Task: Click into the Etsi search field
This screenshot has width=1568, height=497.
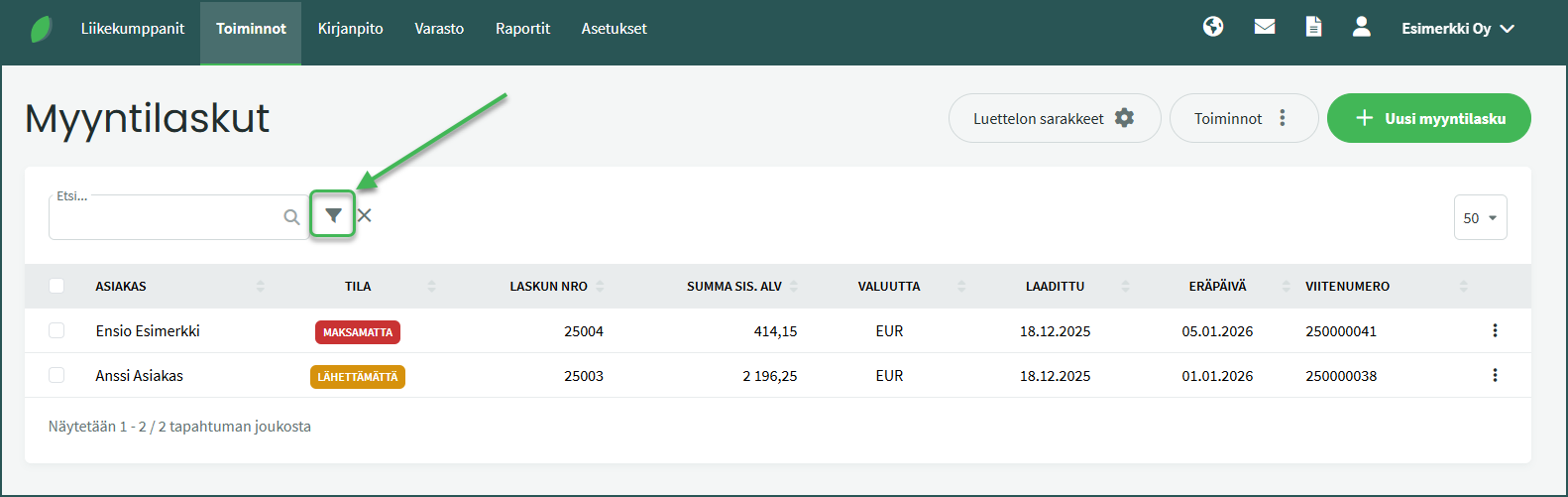Action: click(164, 218)
